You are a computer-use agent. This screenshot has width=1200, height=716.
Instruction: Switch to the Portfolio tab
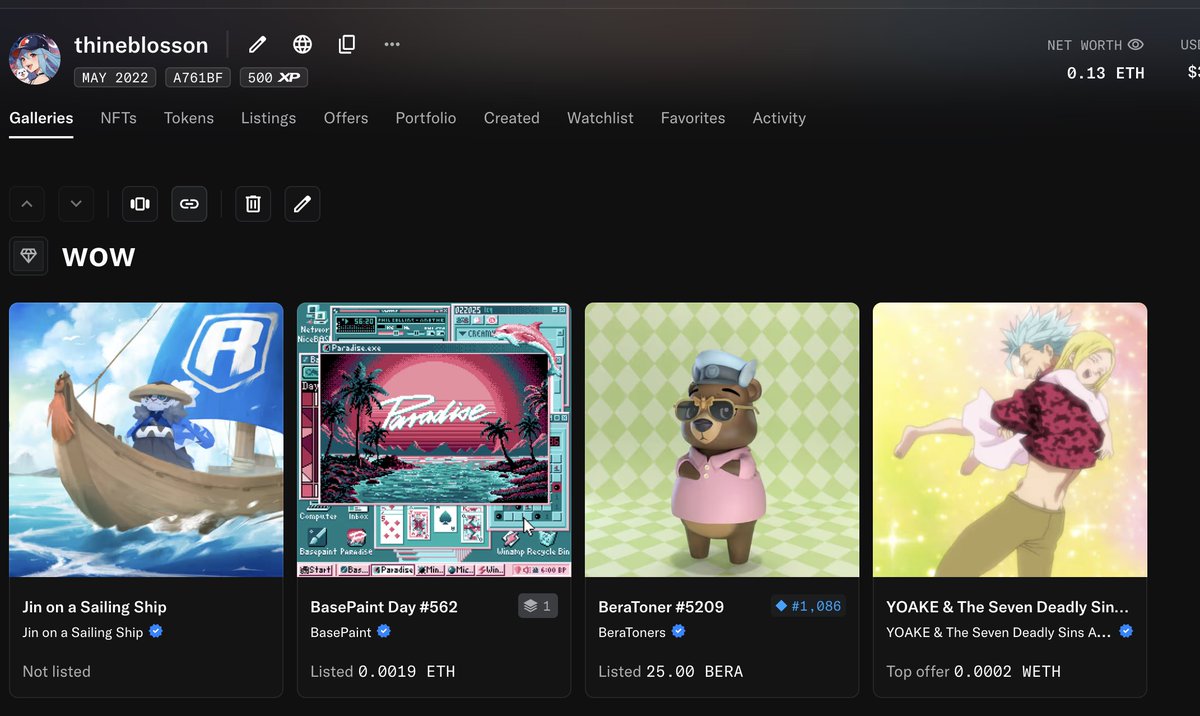426,118
